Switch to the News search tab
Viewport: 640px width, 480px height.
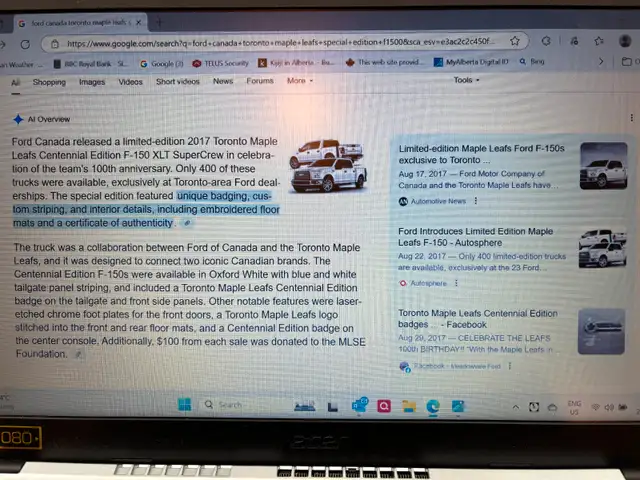tap(223, 81)
